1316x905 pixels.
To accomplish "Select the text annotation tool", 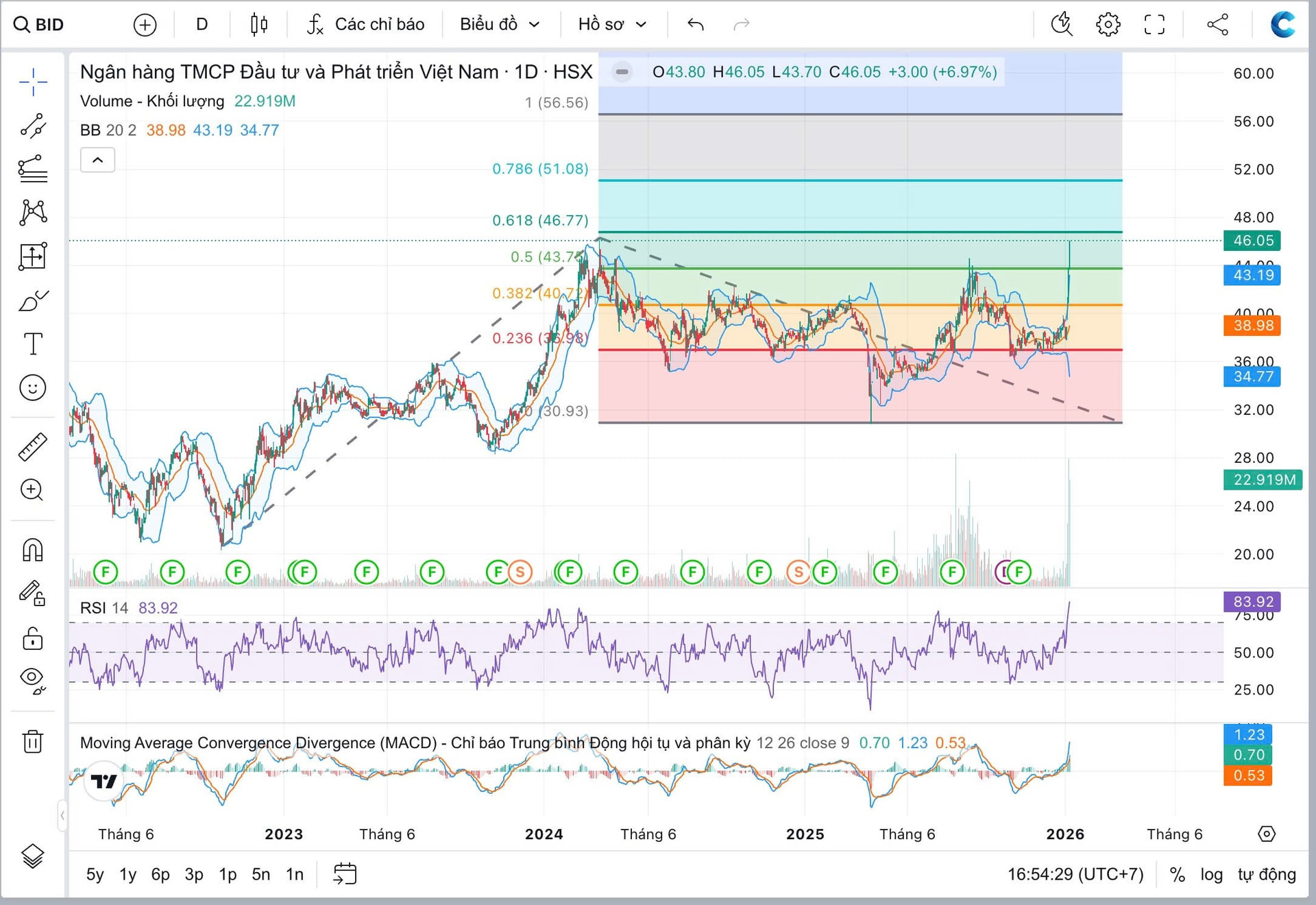I will pos(33,343).
